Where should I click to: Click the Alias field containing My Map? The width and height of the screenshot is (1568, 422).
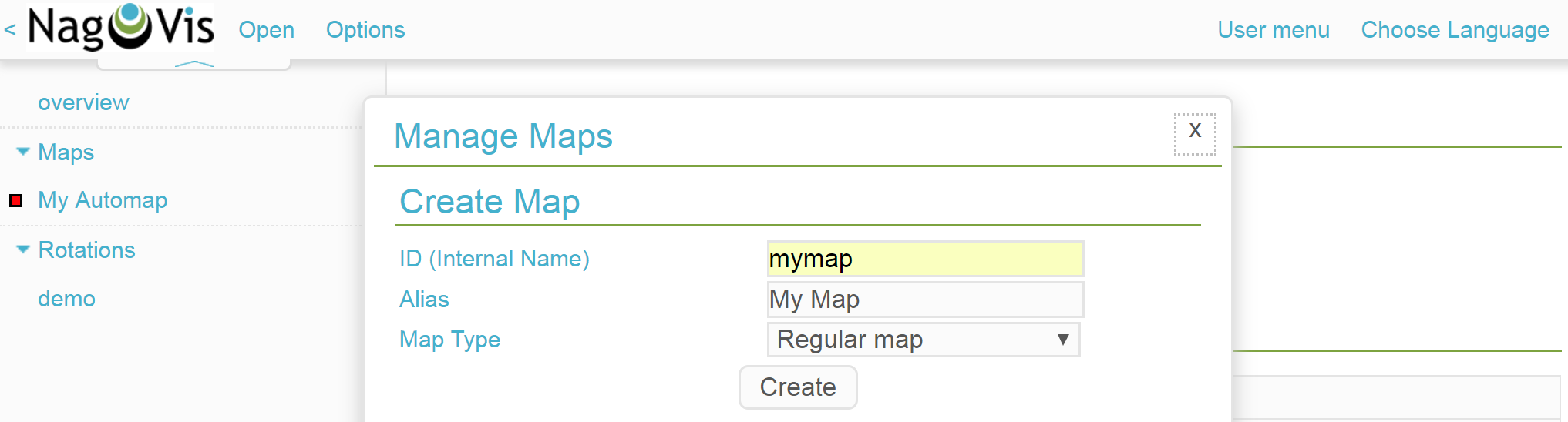(x=925, y=300)
